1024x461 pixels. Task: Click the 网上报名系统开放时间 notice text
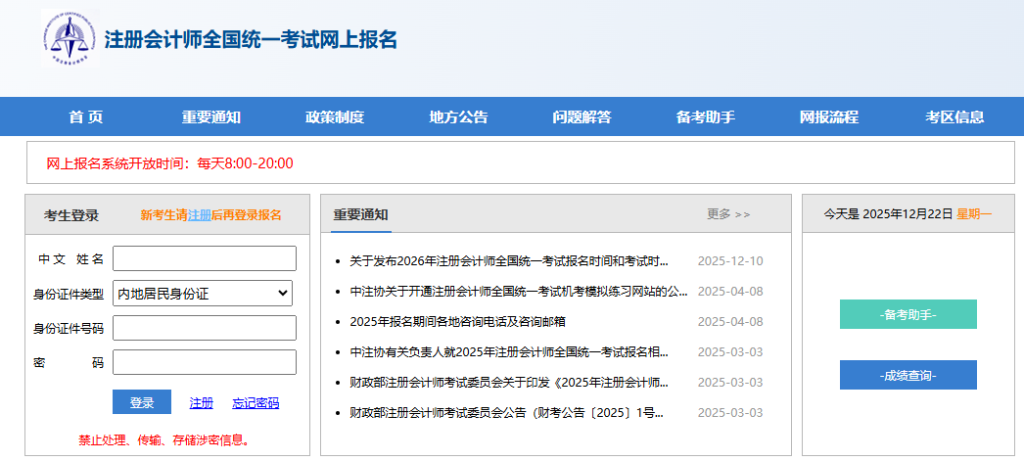(x=170, y=163)
